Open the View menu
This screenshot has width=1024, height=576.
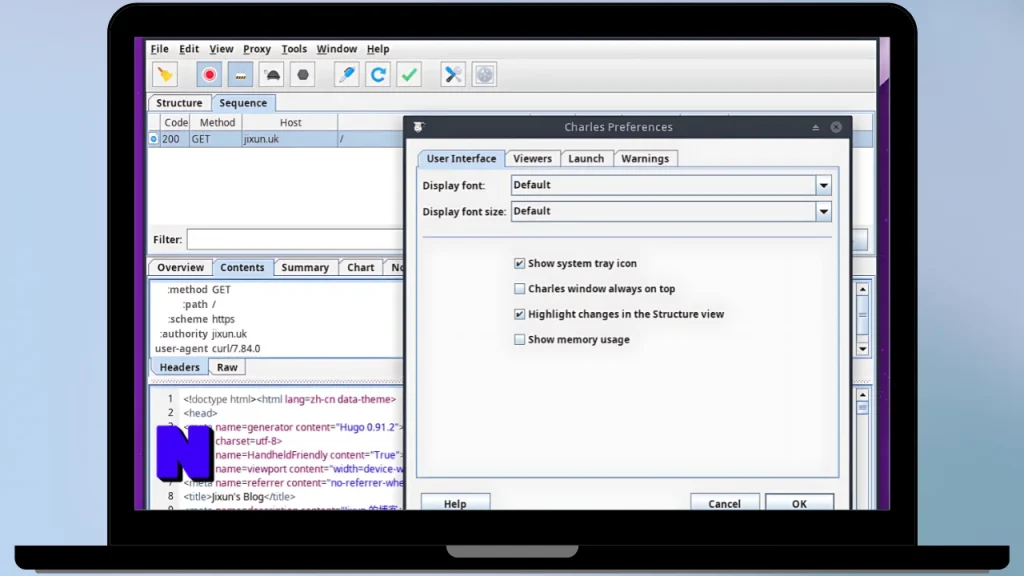point(221,49)
